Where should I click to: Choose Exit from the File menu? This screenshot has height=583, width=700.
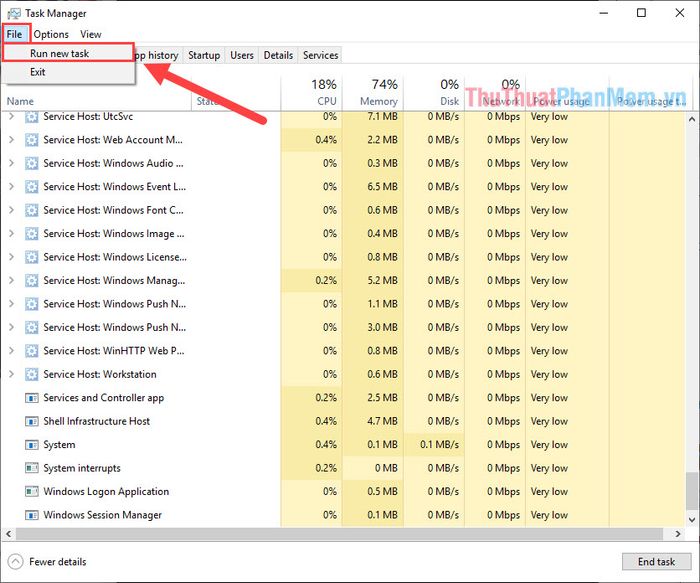pos(68,72)
